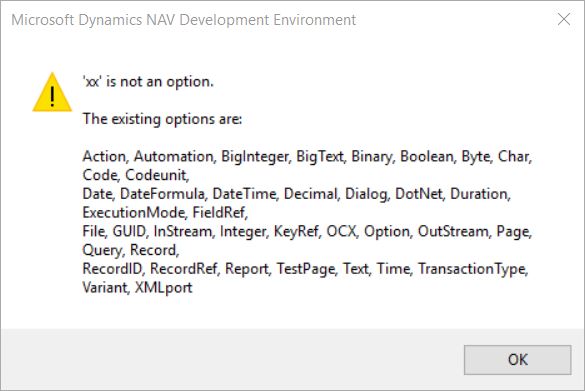
Task: Click the word Codeunit in the list
Action: click(x=157, y=175)
